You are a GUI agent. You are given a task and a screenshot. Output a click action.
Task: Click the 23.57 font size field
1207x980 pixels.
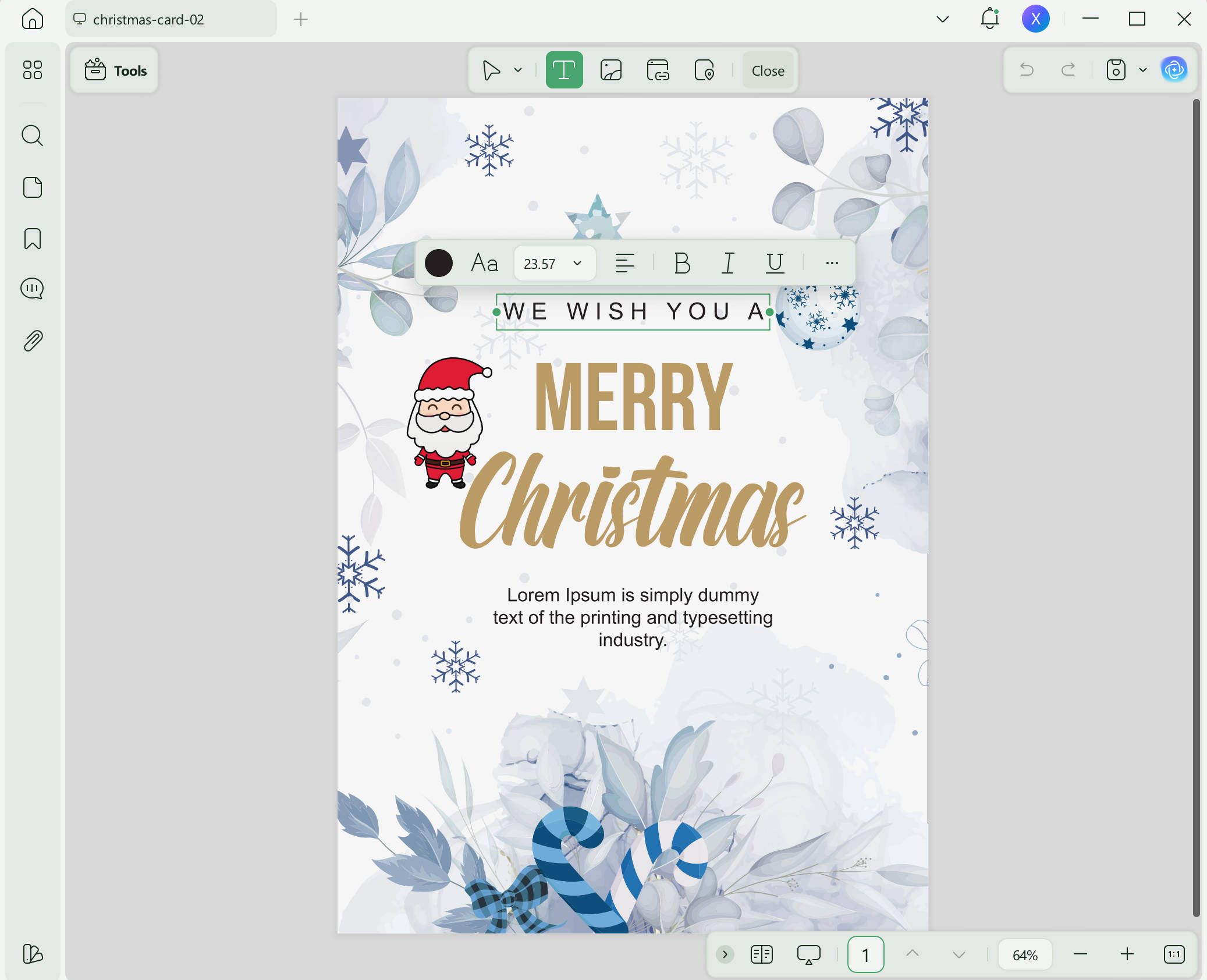coord(554,264)
